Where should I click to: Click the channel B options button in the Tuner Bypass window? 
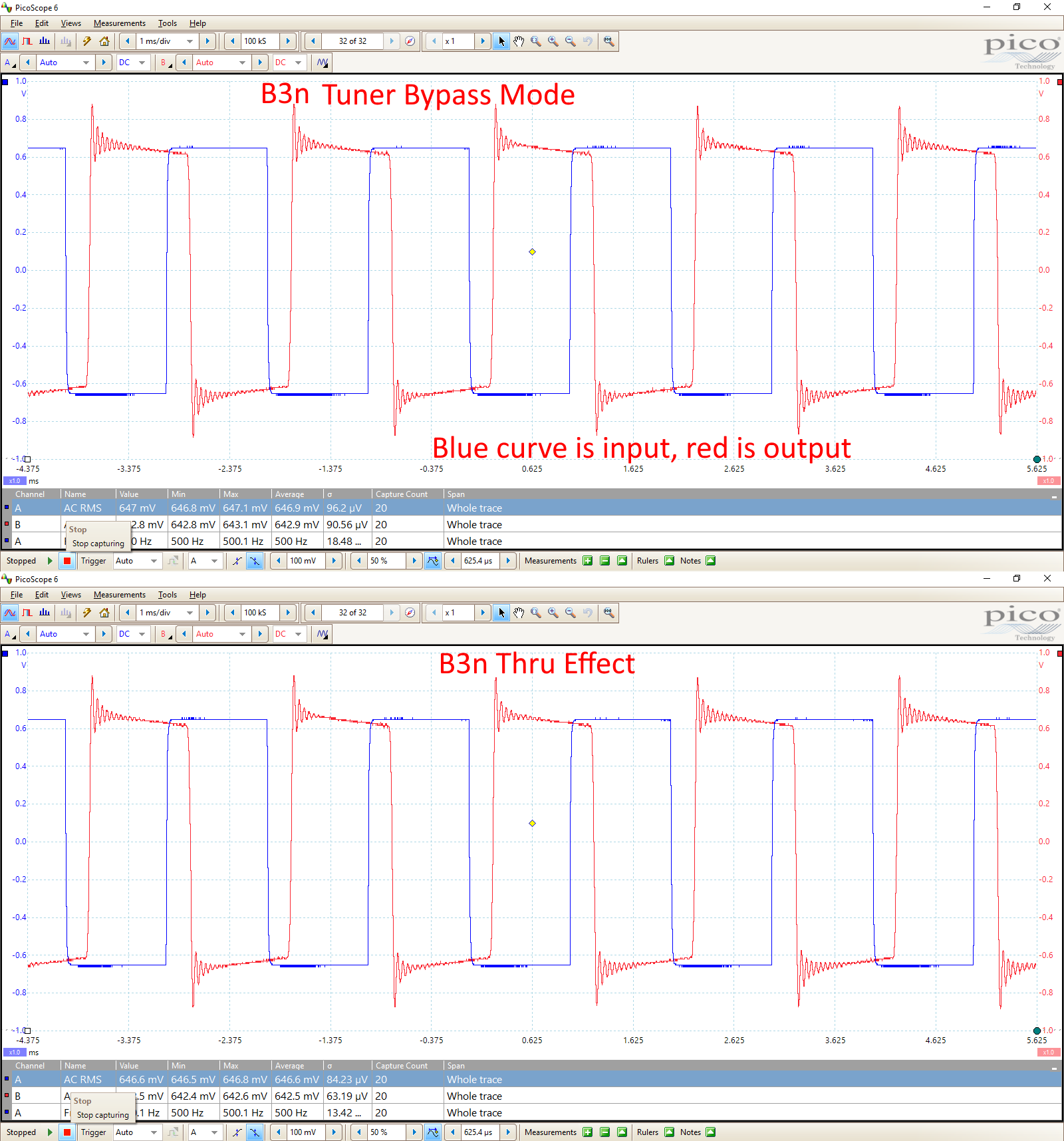166,63
